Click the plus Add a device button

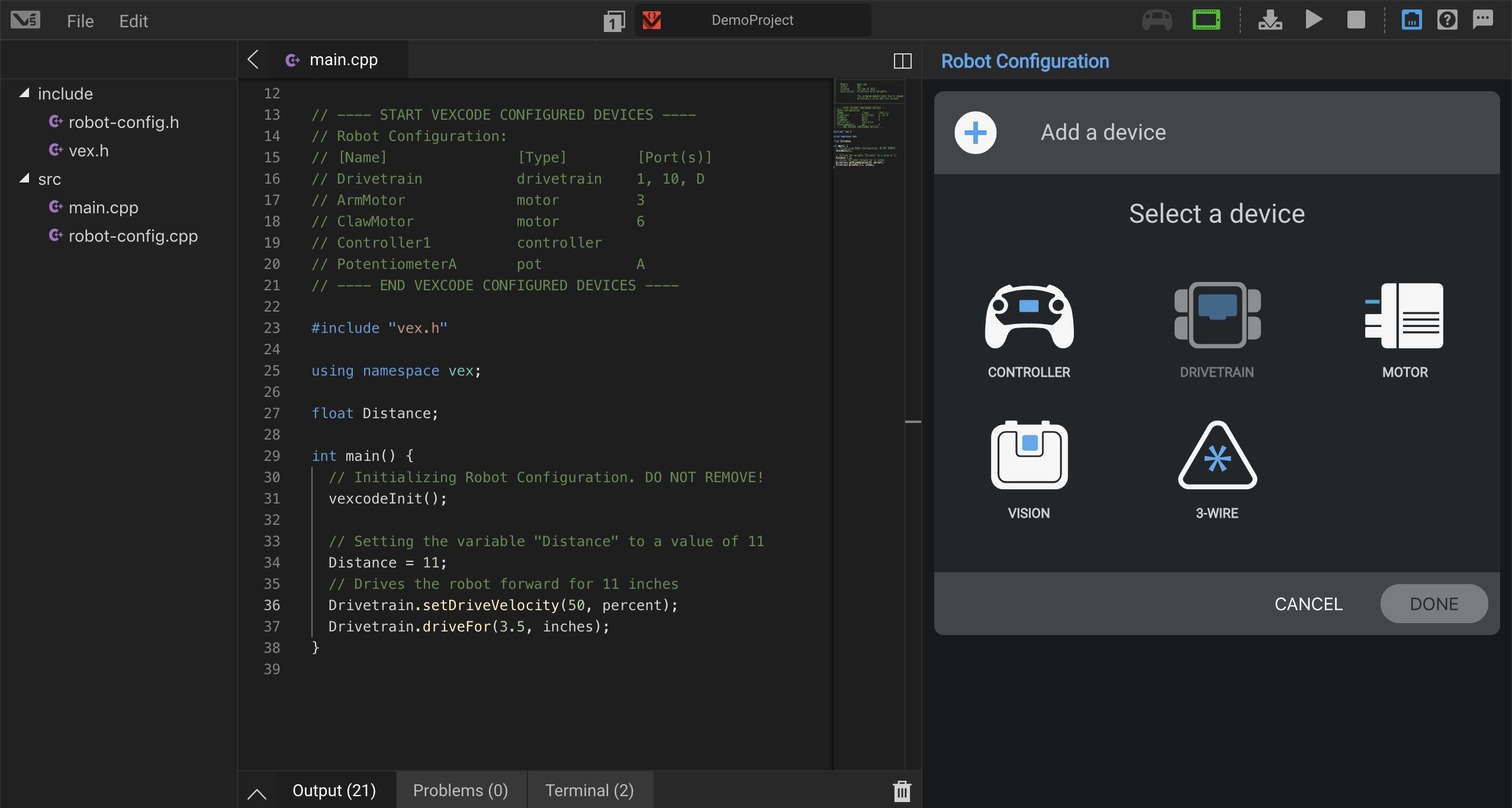(x=975, y=133)
